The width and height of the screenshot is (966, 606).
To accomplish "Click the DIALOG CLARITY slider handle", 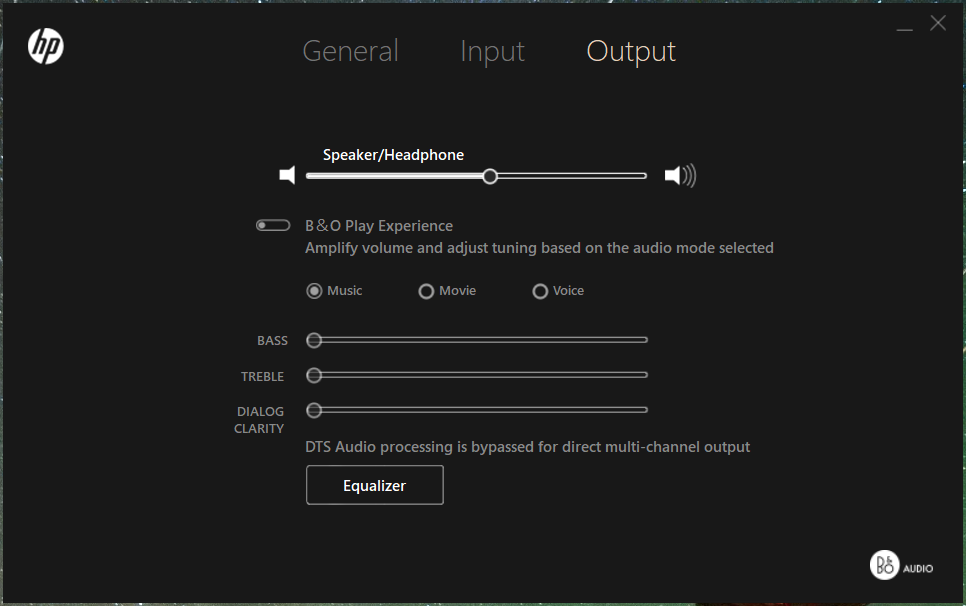I will point(314,410).
